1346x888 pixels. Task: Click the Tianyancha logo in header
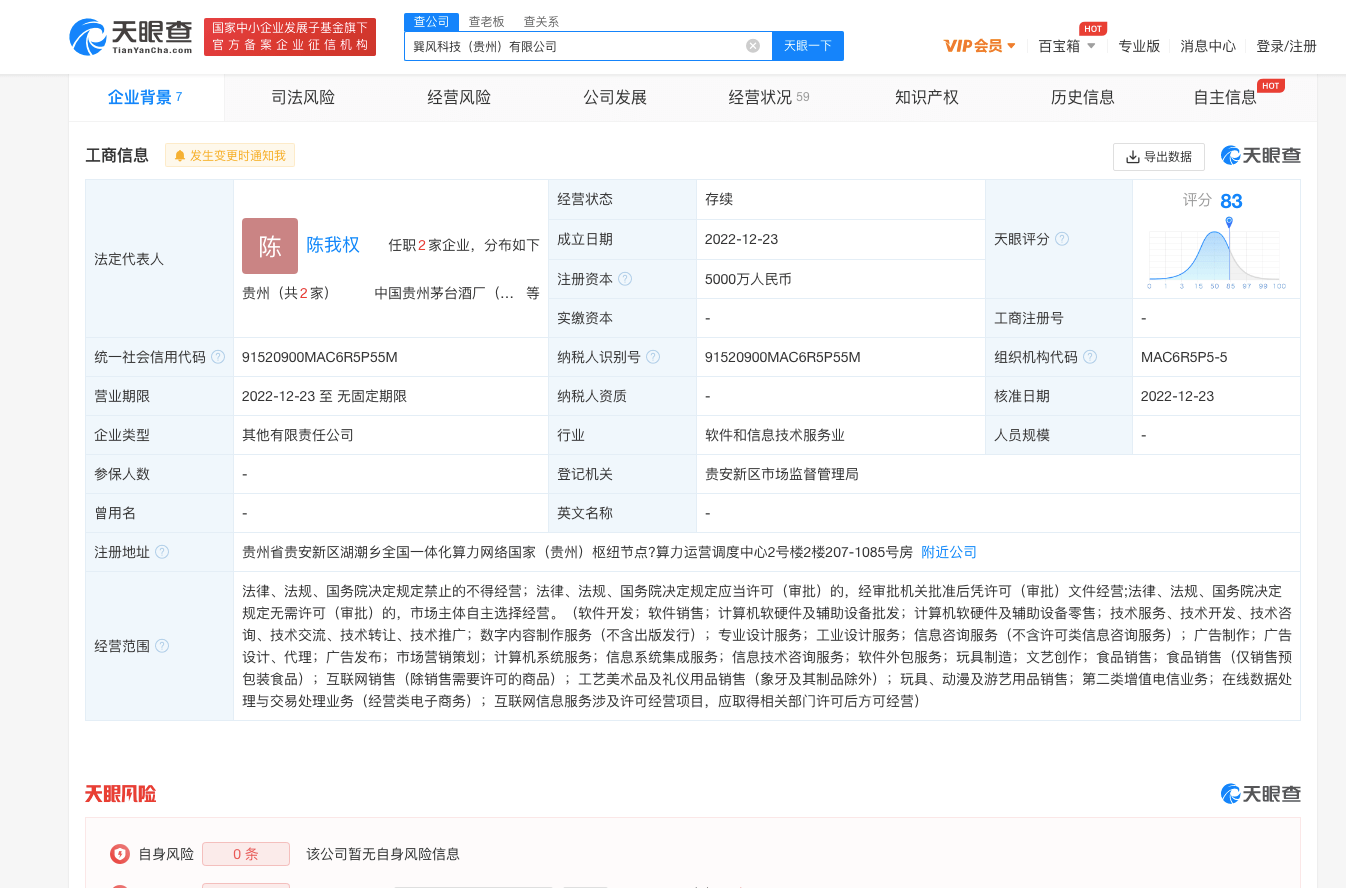131,37
